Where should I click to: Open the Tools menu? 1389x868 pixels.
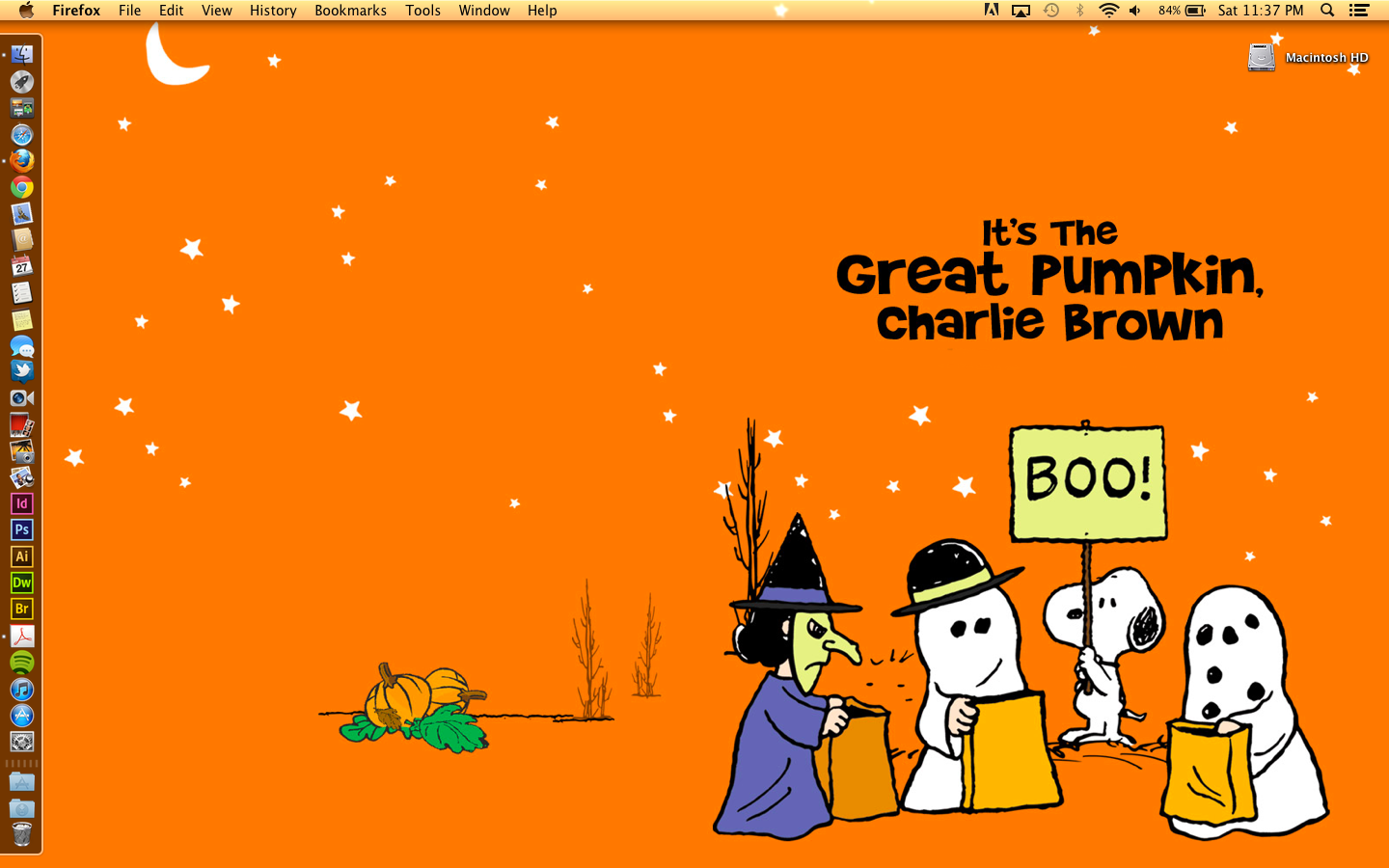tap(422, 11)
